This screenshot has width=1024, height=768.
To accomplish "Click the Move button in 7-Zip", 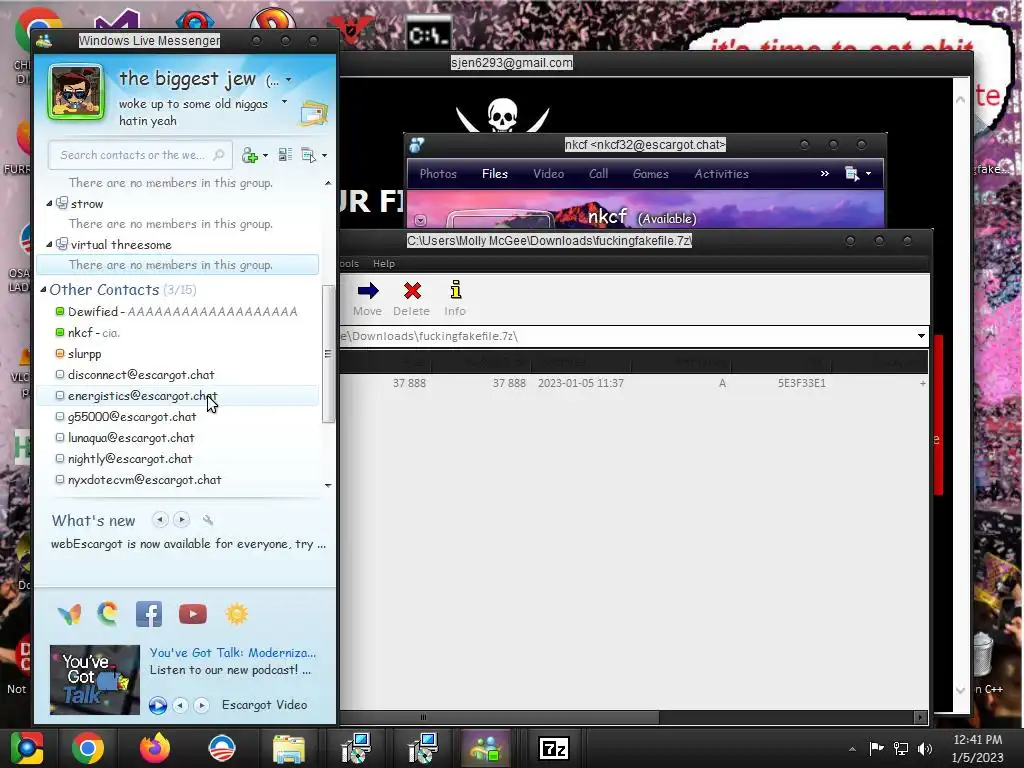I will 368,298.
